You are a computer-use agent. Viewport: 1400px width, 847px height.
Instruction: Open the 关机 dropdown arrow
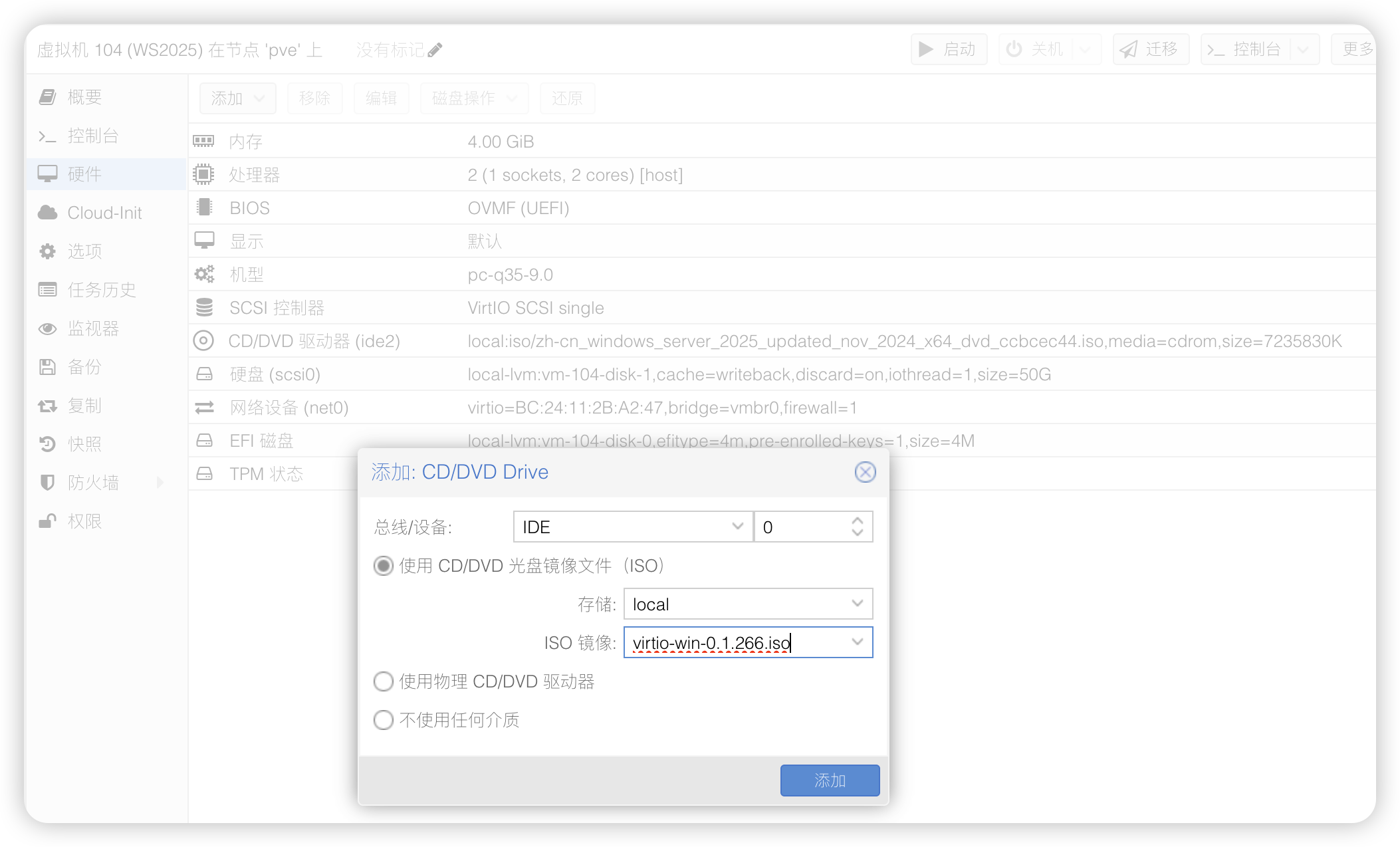coord(1086,49)
